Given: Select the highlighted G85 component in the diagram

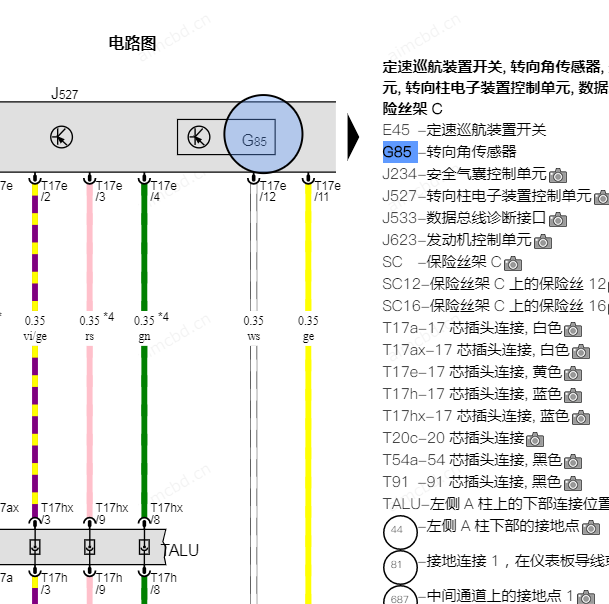Looking at the screenshot, I should click(263, 134).
